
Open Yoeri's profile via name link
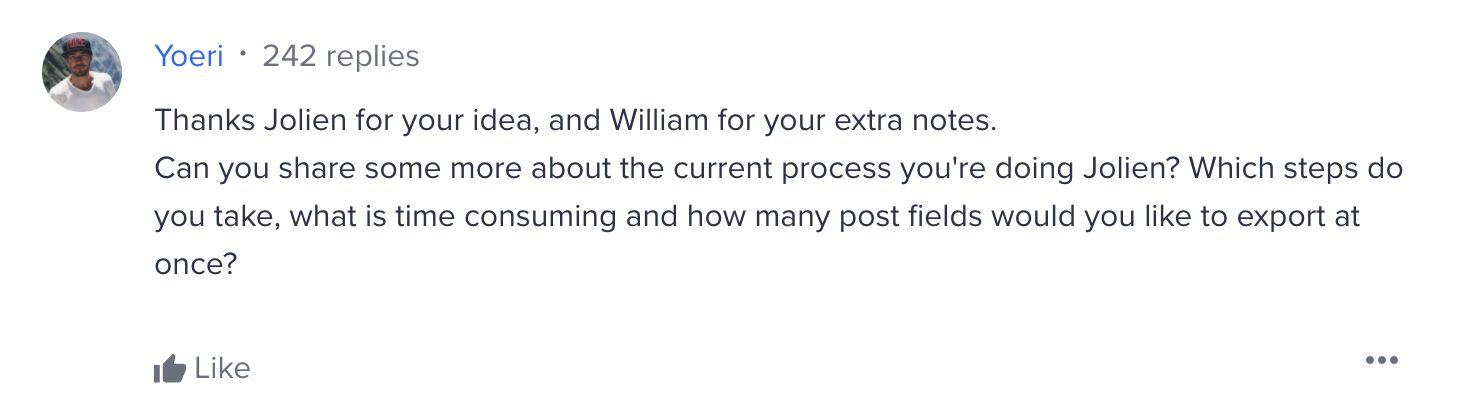(188, 57)
